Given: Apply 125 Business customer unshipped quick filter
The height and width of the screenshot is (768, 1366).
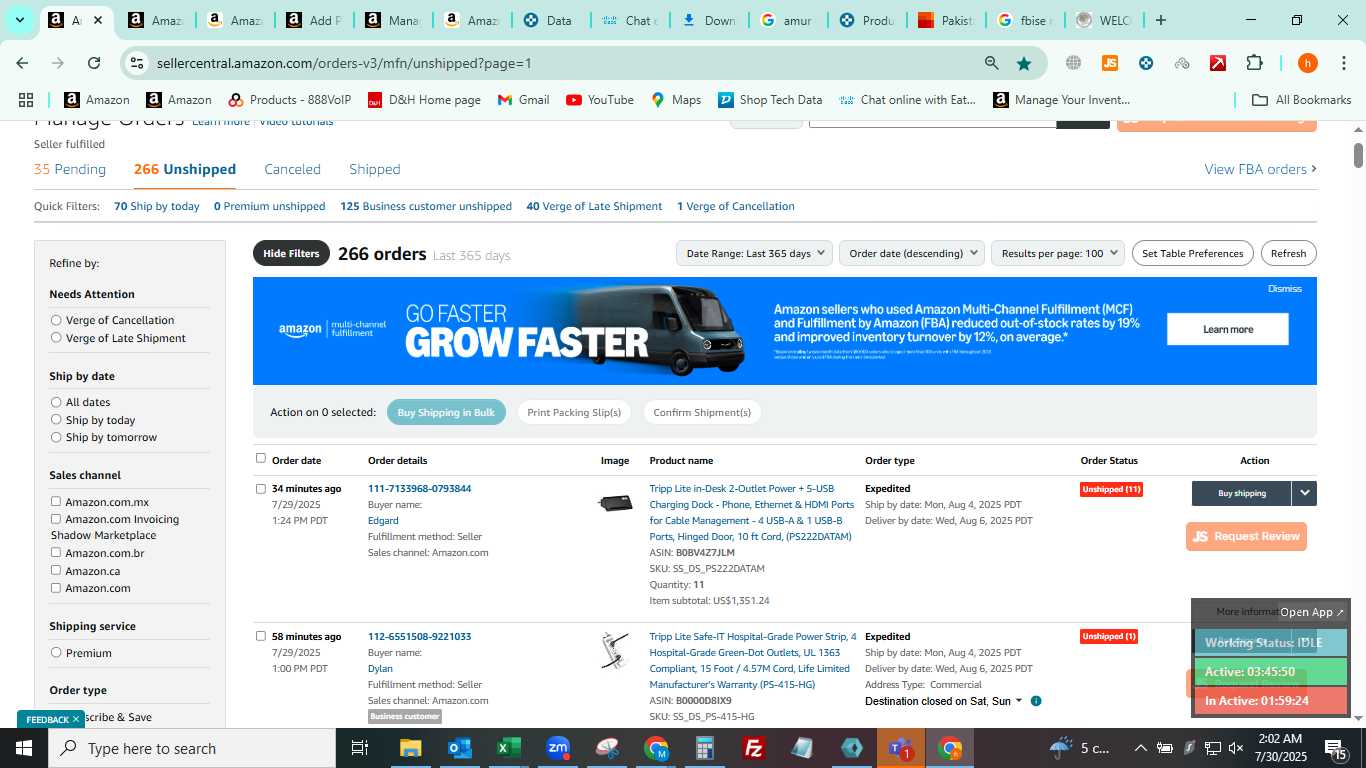Looking at the screenshot, I should (x=426, y=206).
